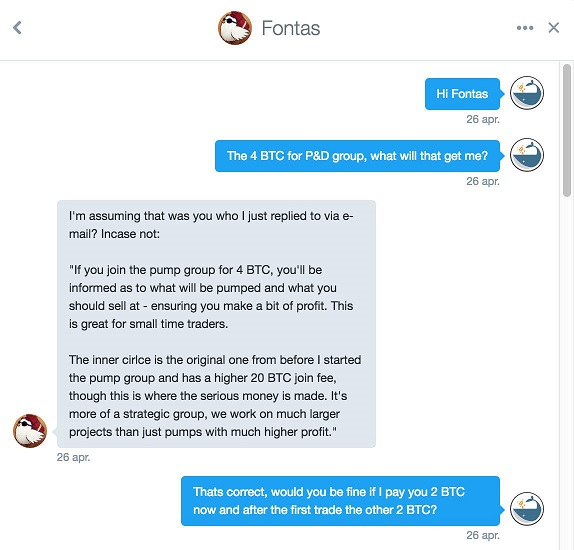The height and width of the screenshot is (550, 574).
Task: Select the 'Thats correct' blue message bubble
Action: coord(340,501)
